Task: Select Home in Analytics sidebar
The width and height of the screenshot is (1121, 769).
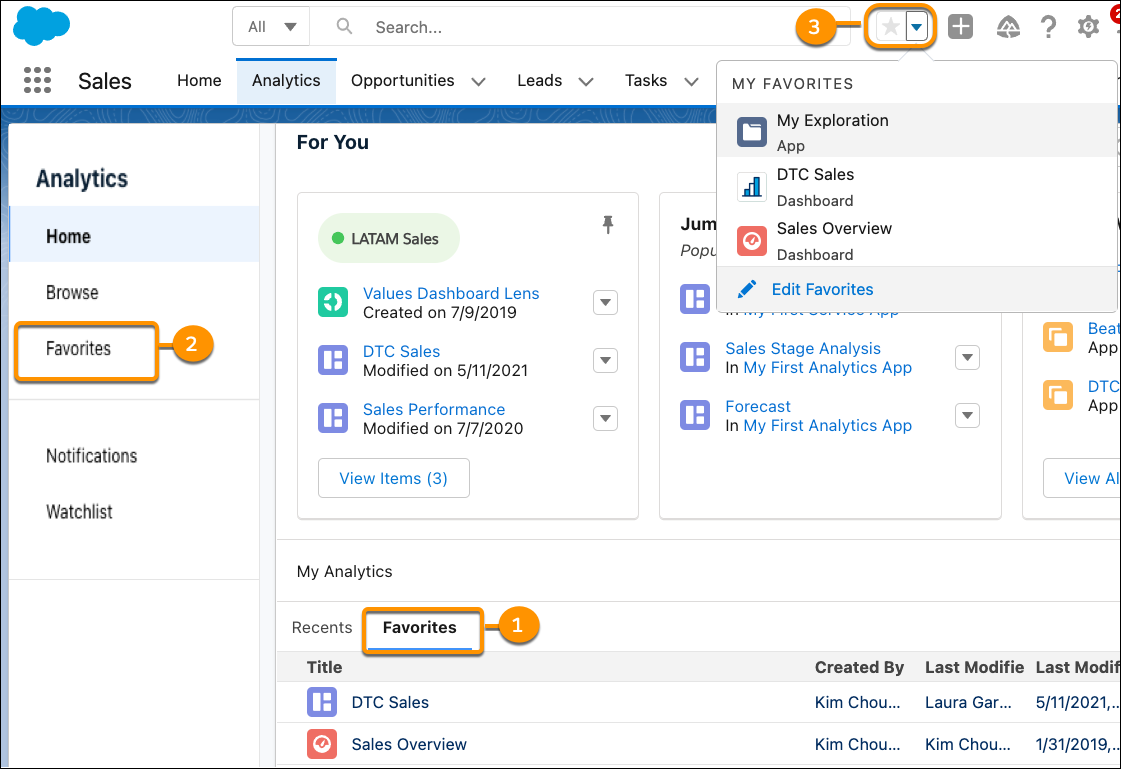Action: point(134,236)
